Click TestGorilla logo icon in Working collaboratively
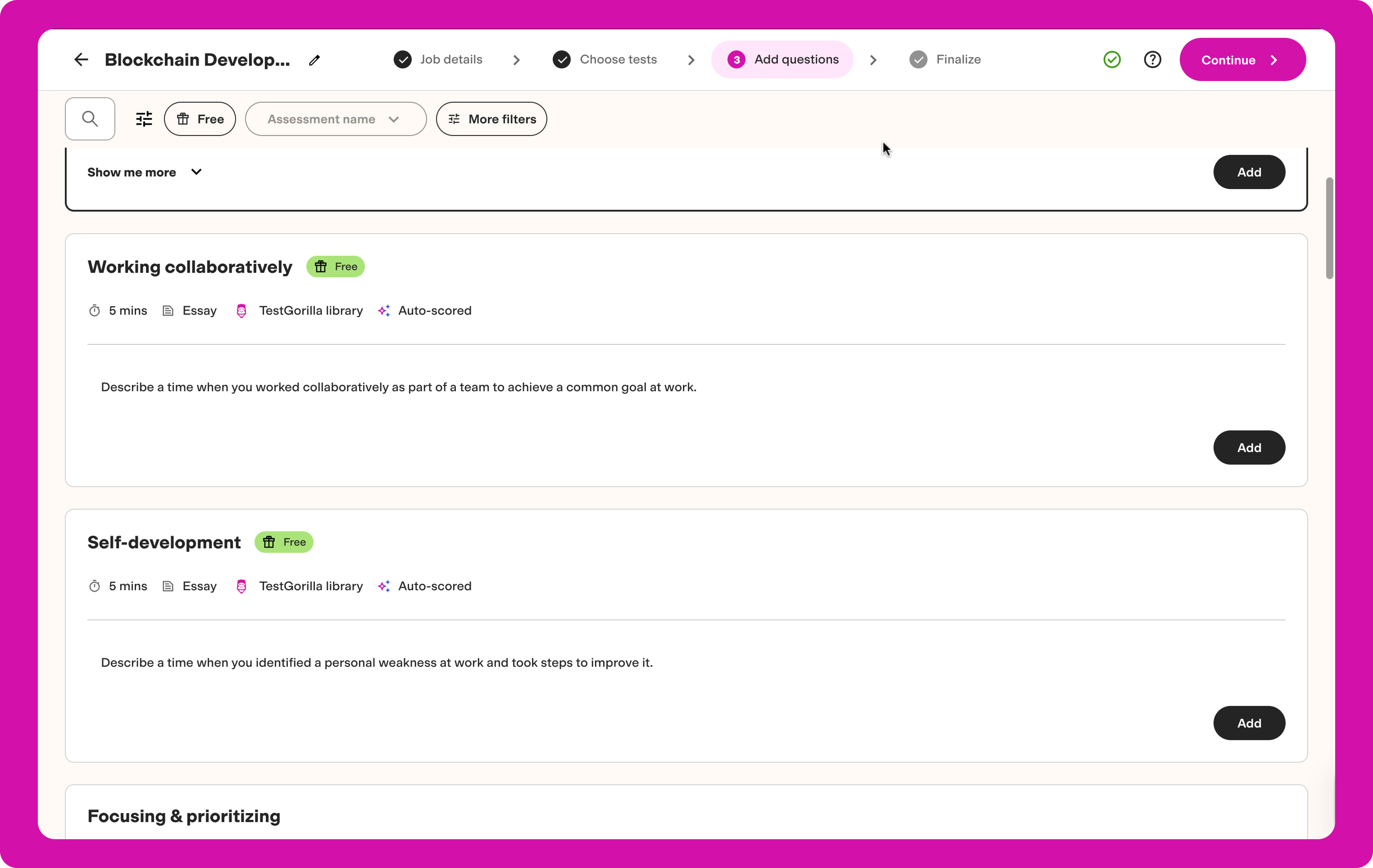The image size is (1373, 868). tap(241, 311)
